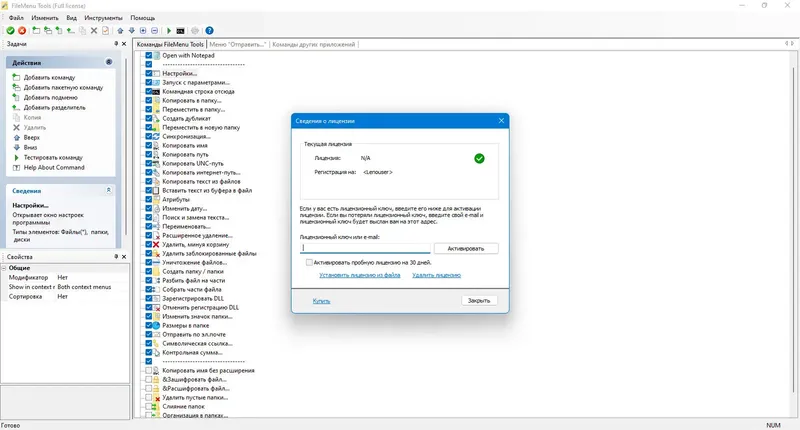
Task: Click the command line console toolbar icon
Action: [180, 31]
